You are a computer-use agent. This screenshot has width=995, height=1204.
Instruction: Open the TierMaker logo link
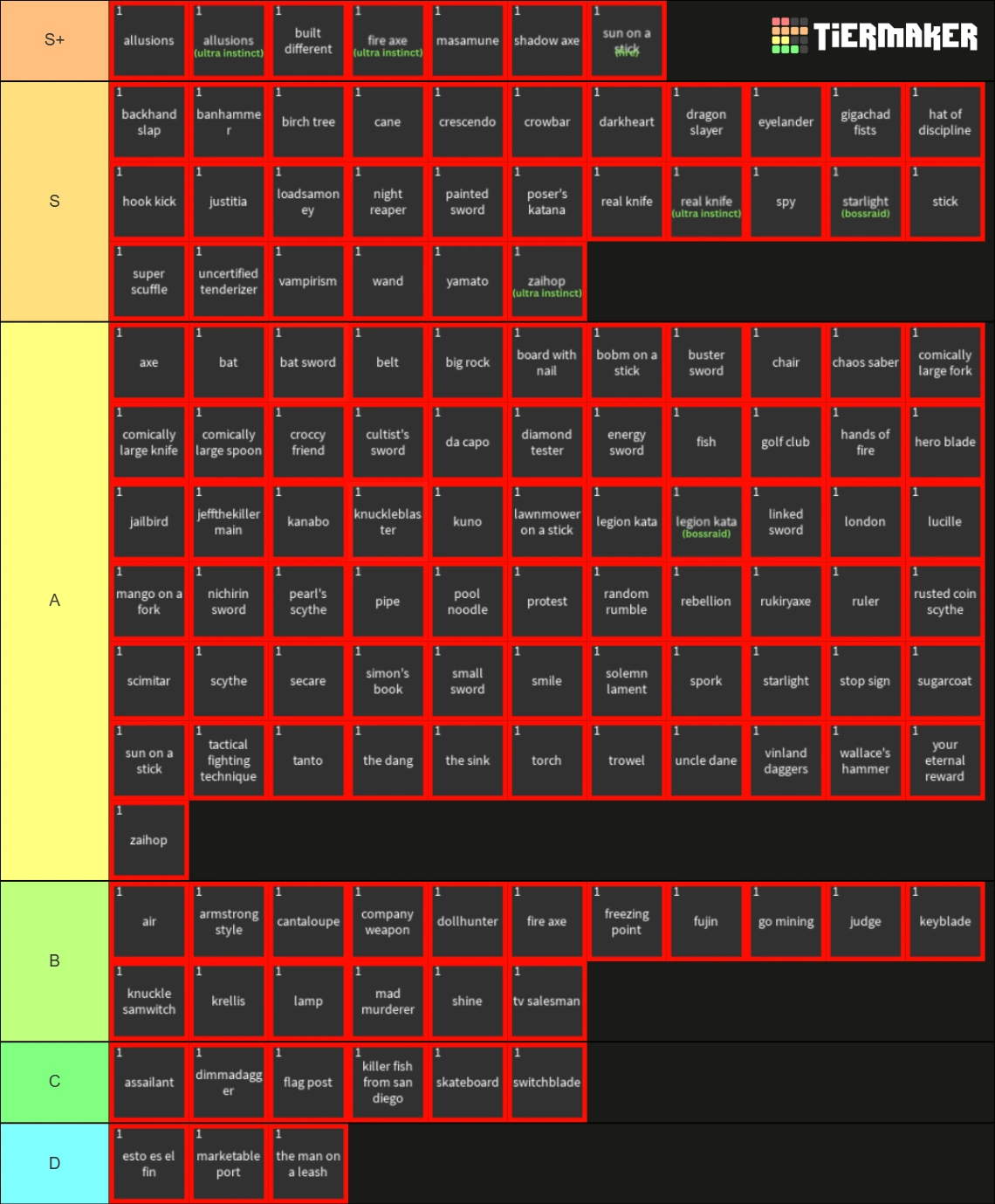click(x=873, y=38)
